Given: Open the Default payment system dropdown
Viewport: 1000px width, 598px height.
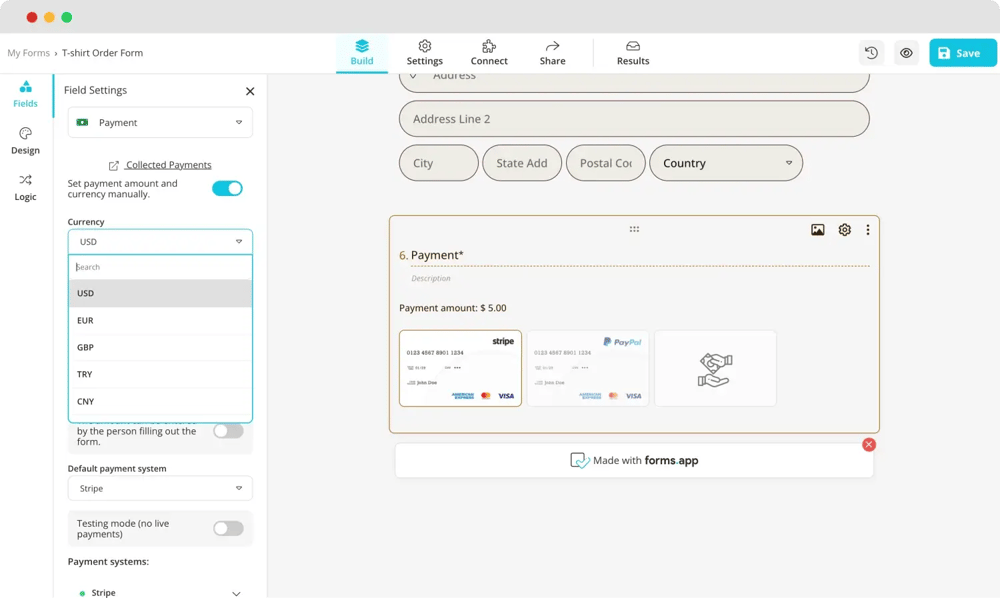Looking at the screenshot, I should tap(159, 488).
